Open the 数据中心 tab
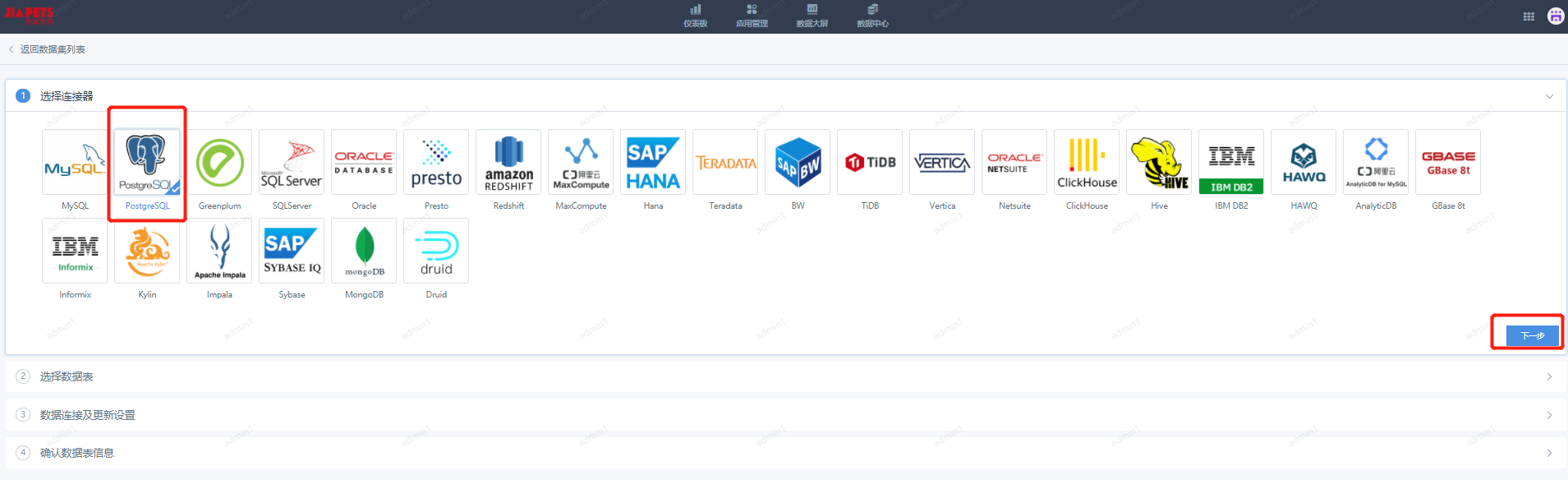1568x480 pixels. [872, 16]
